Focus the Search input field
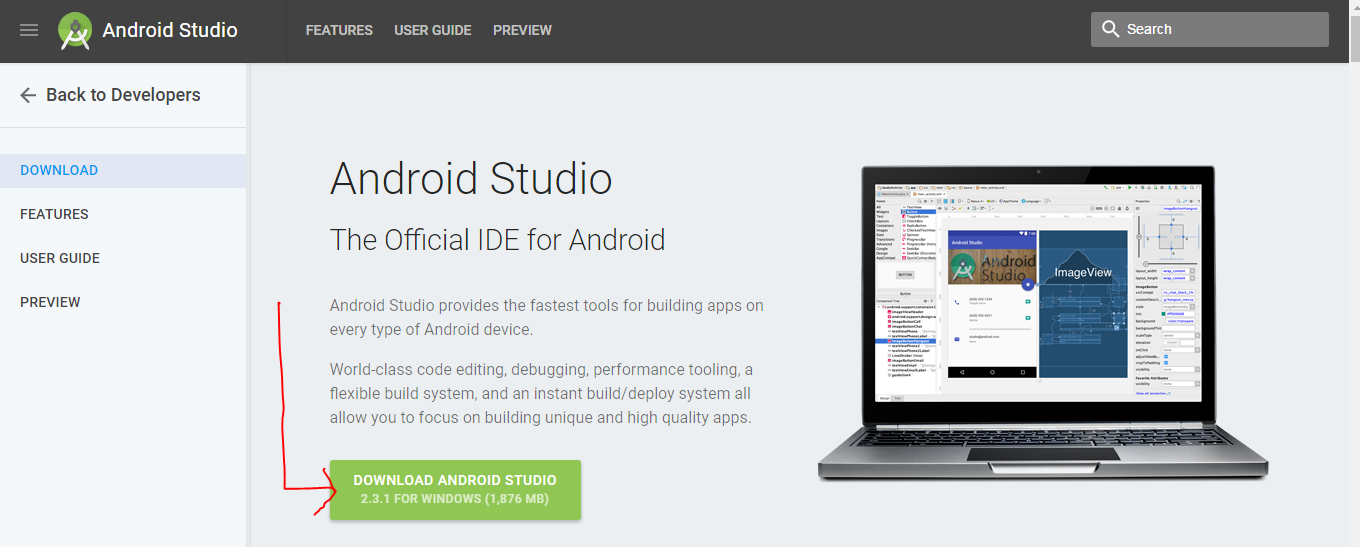Image resolution: width=1360 pixels, height=547 pixels. tap(1210, 29)
